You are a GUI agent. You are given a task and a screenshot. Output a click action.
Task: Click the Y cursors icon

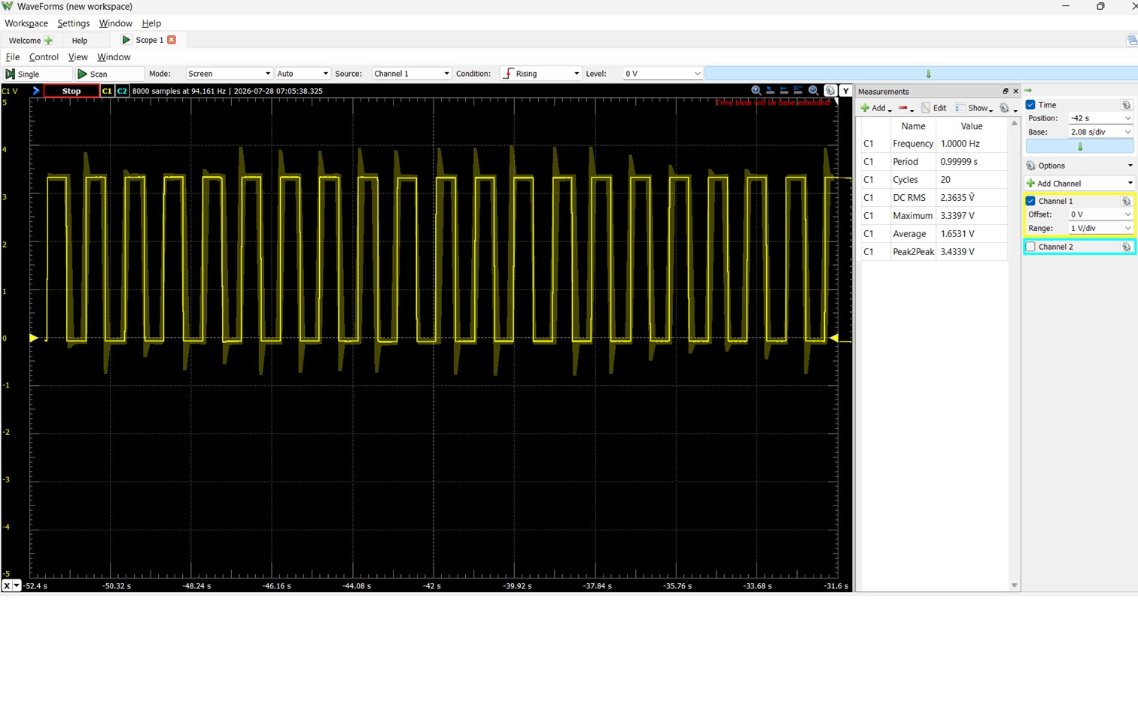click(846, 91)
